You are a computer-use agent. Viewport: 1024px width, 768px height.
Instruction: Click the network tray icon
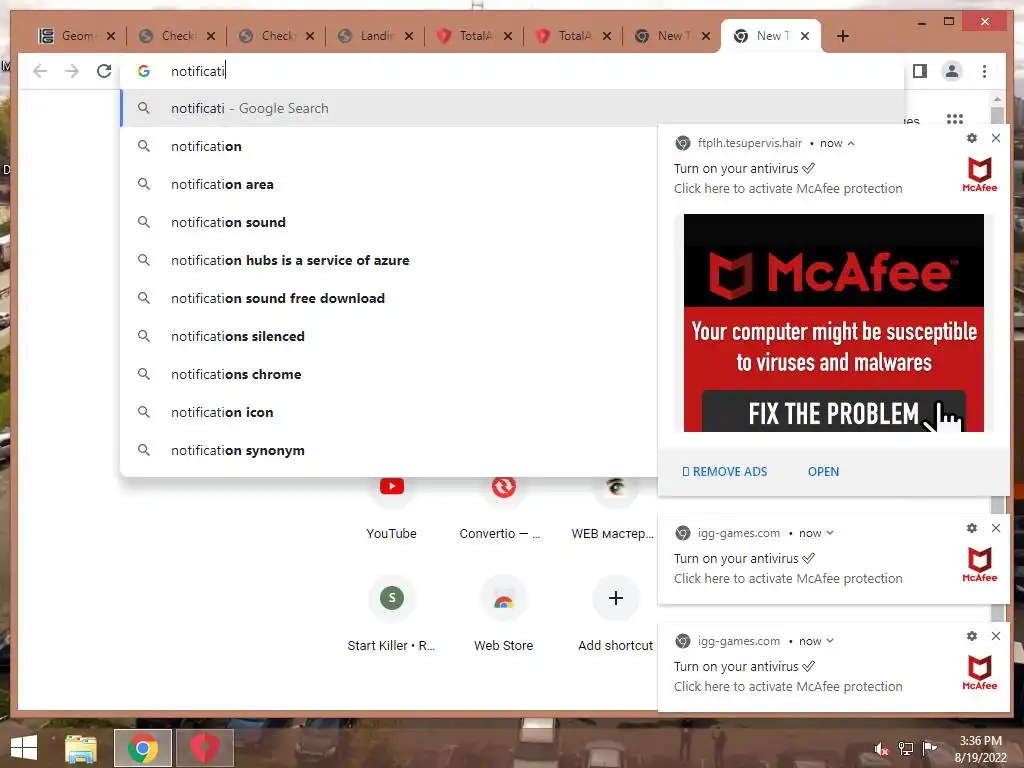click(x=906, y=748)
